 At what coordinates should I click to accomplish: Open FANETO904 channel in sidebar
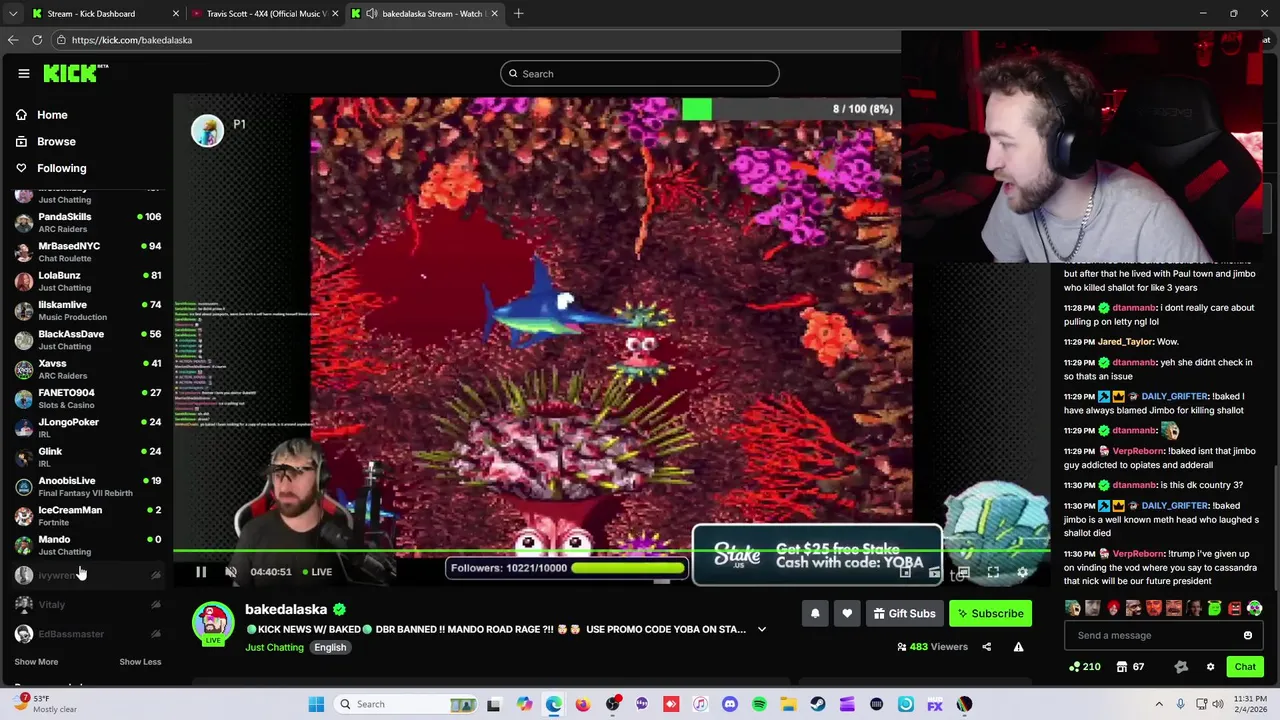pyautogui.click(x=87, y=398)
